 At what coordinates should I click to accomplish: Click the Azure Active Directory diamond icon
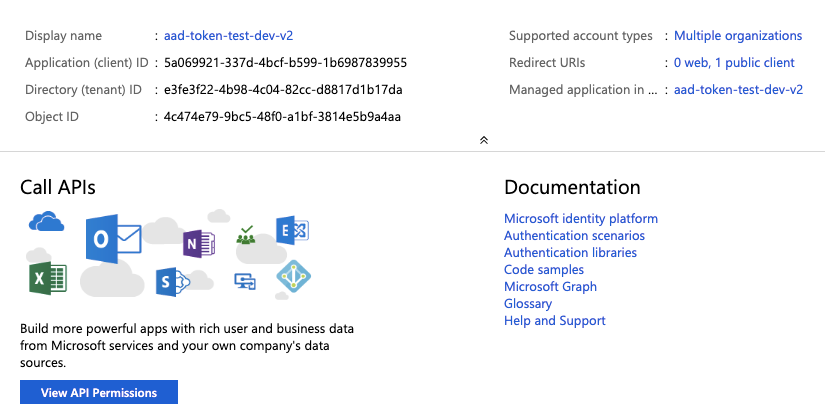(294, 276)
